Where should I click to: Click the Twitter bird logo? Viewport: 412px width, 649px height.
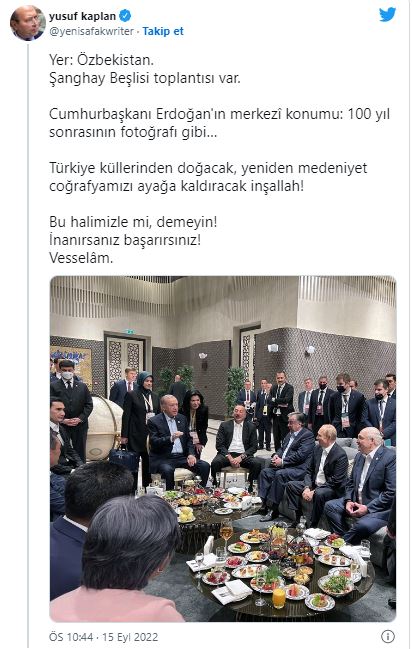click(x=387, y=14)
